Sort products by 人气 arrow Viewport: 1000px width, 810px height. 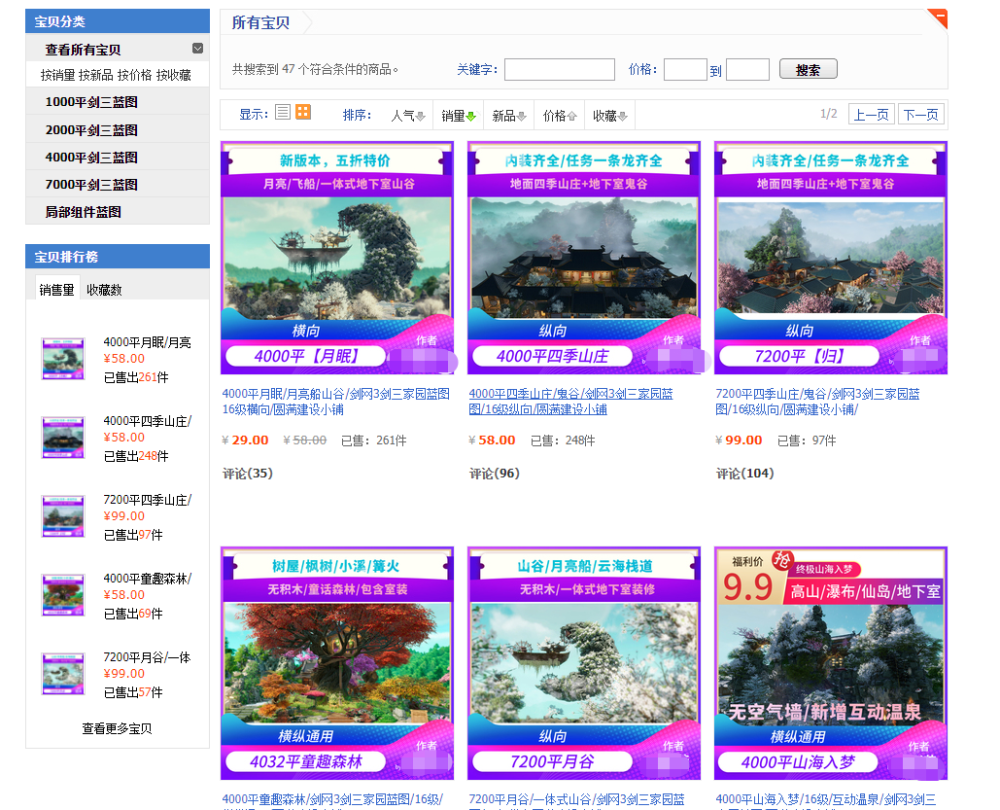pyautogui.click(x=420, y=116)
